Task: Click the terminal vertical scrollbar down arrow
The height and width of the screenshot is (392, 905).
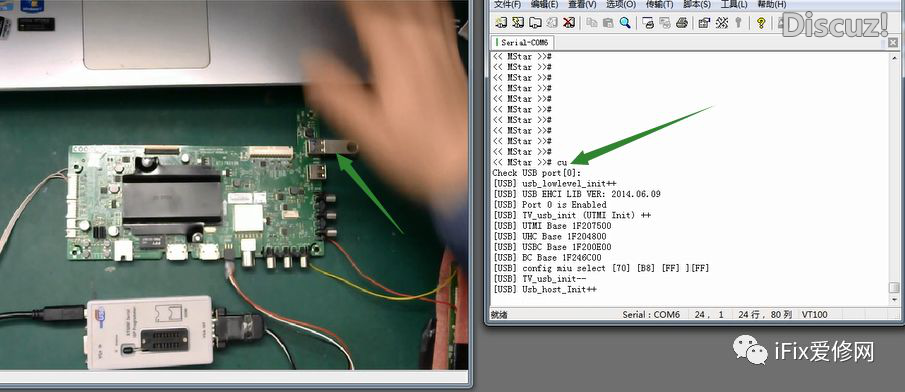Action: [894, 300]
